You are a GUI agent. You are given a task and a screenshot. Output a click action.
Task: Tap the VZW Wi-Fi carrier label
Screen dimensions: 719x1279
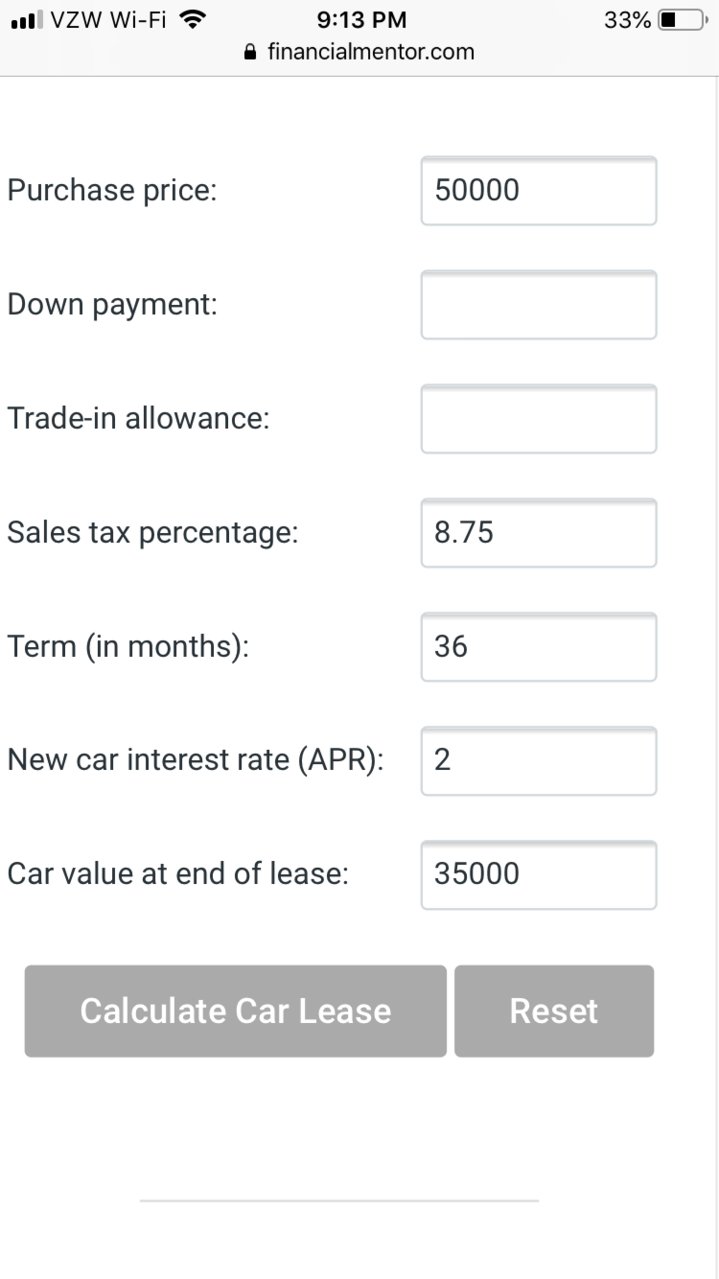tap(109, 20)
